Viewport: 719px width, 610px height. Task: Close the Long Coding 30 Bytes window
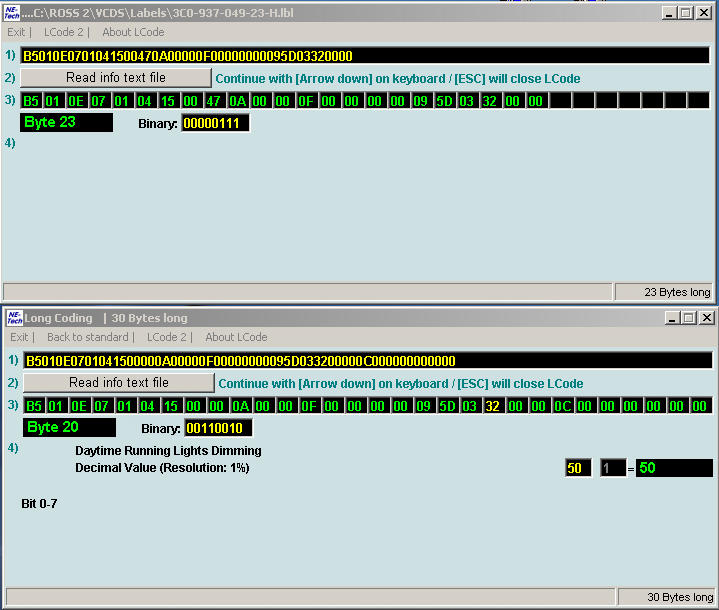click(706, 318)
